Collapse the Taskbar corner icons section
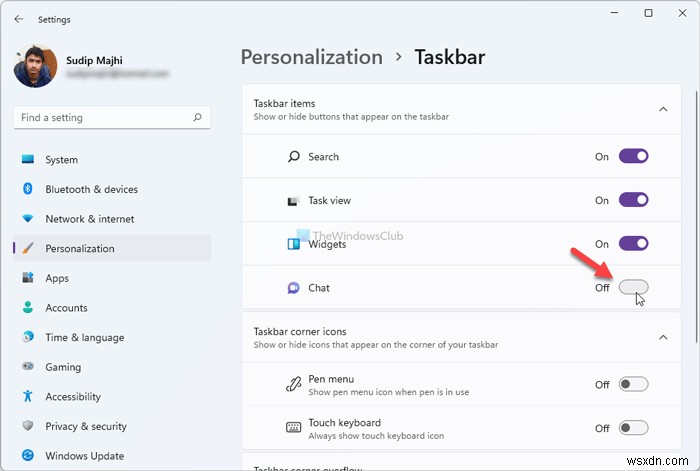 point(662,337)
